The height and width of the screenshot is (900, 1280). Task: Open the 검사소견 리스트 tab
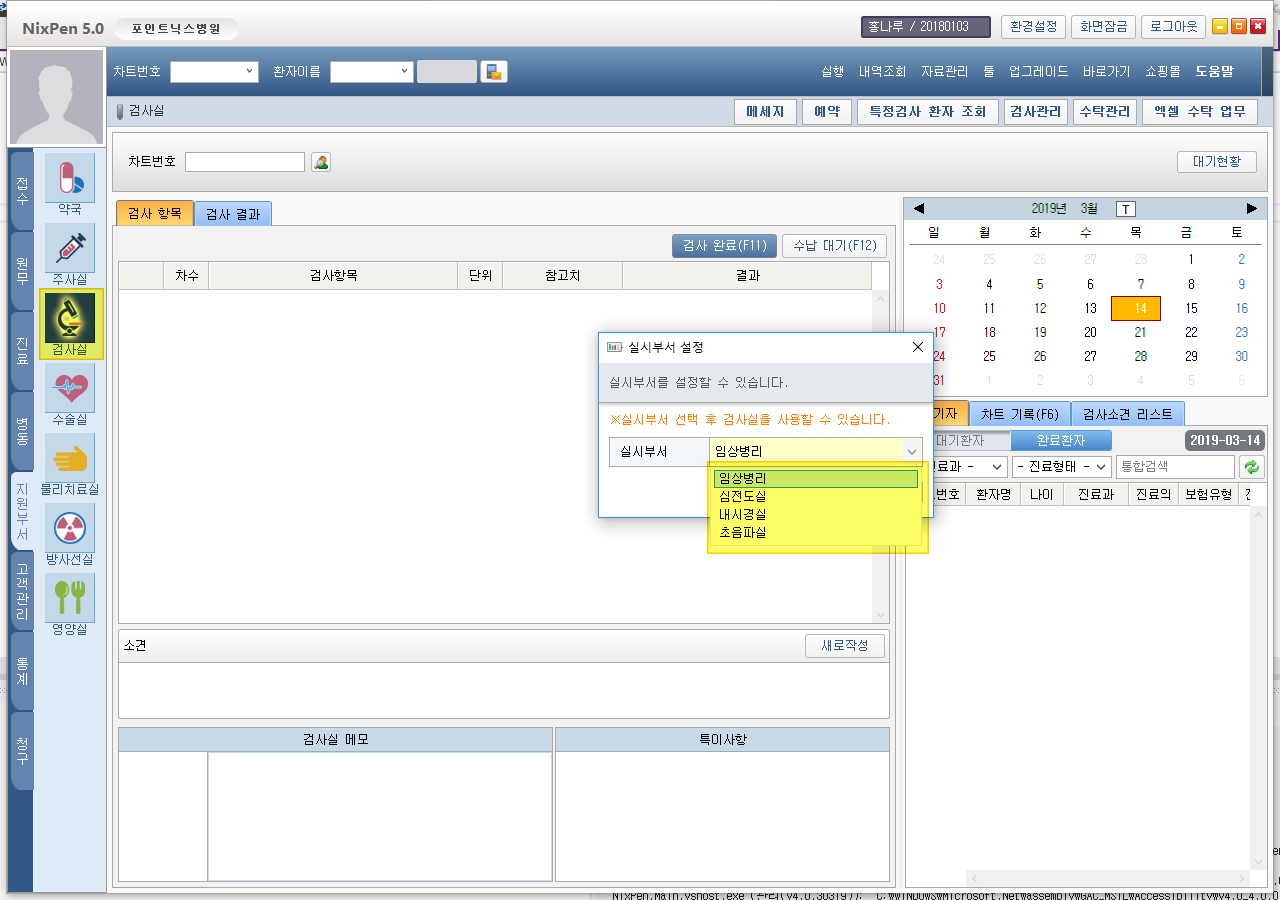1127,414
